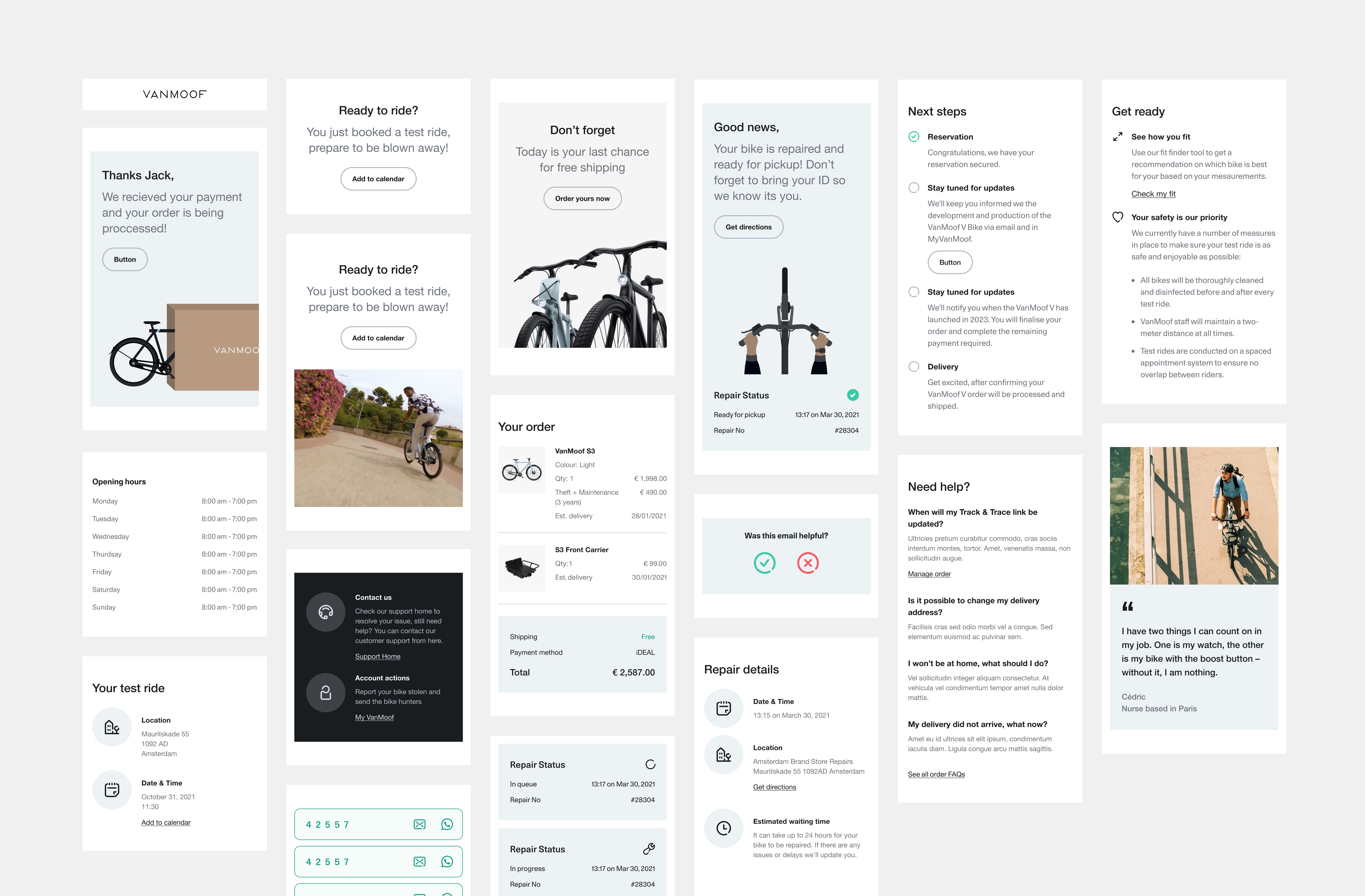The height and width of the screenshot is (896, 1365).
Task: Click the calendar icon under Your test ride
Action: [112, 790]
